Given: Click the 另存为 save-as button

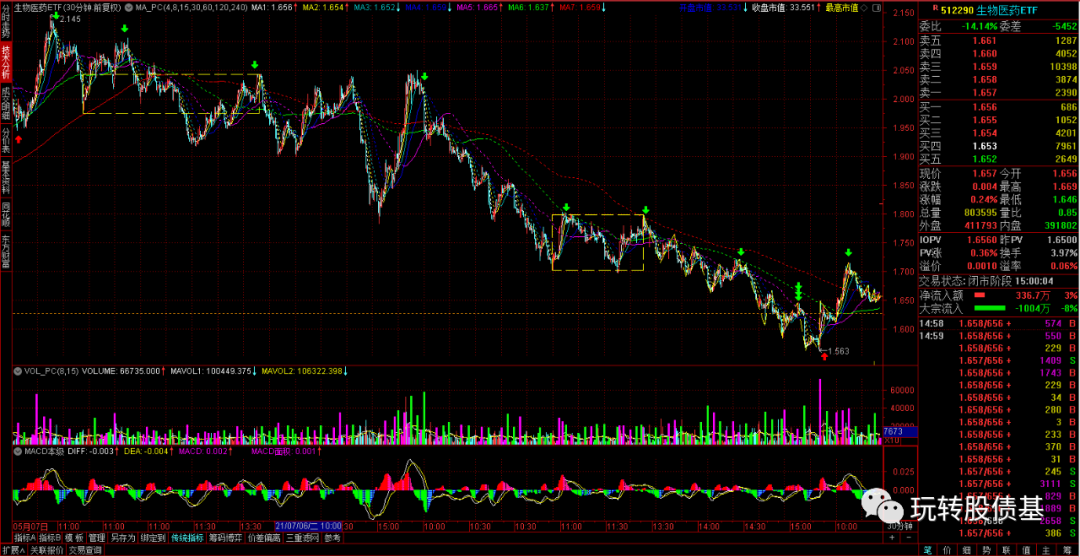Looking at the screenshot, I should coord(122,537).
